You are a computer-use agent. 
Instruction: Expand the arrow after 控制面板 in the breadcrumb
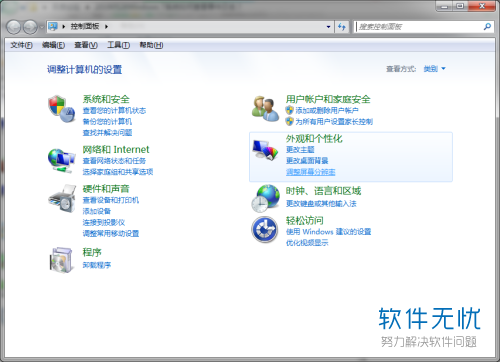coord(106,26)
